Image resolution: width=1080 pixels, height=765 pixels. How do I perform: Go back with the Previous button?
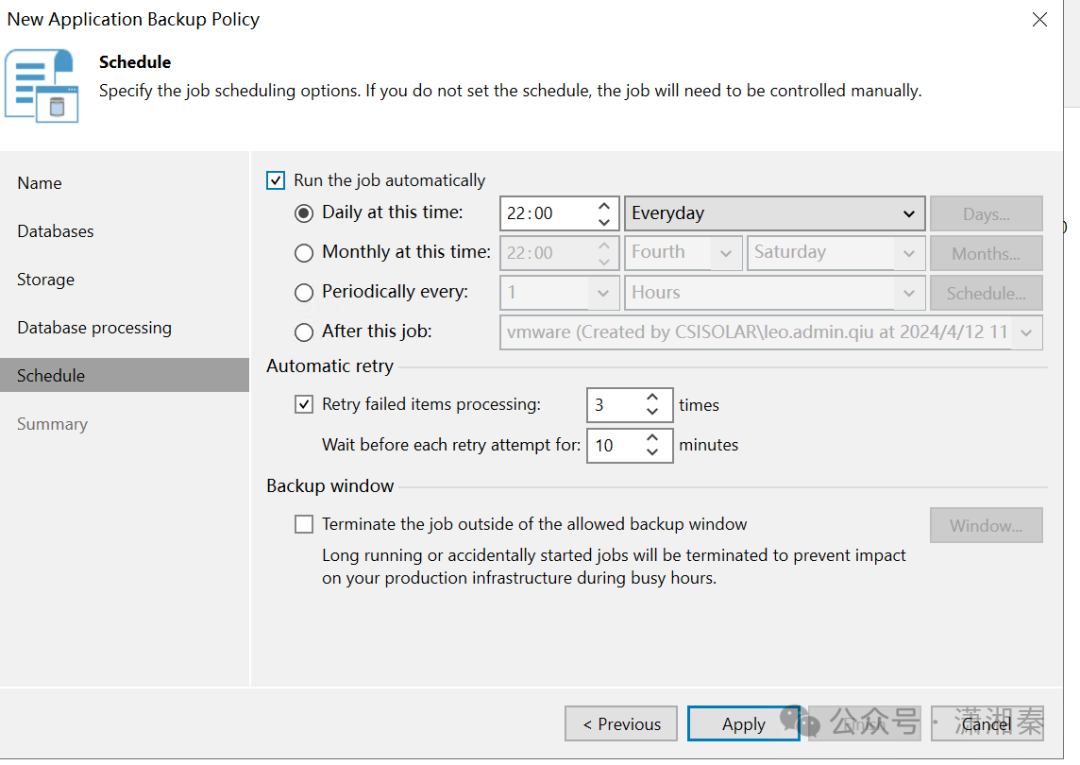click(621, 724)
